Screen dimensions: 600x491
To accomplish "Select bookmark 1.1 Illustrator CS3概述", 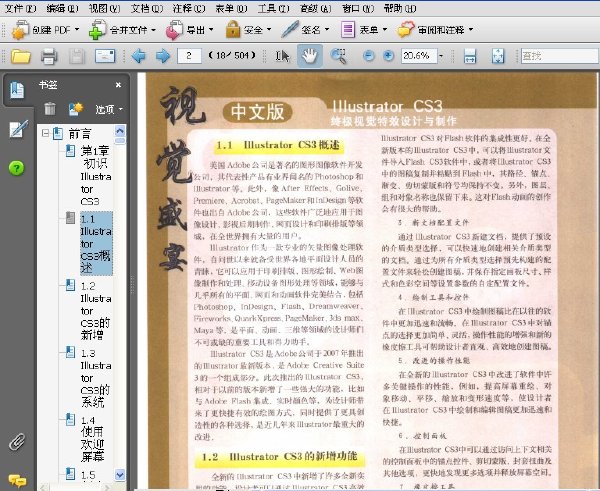I will [x=96, y=243].
